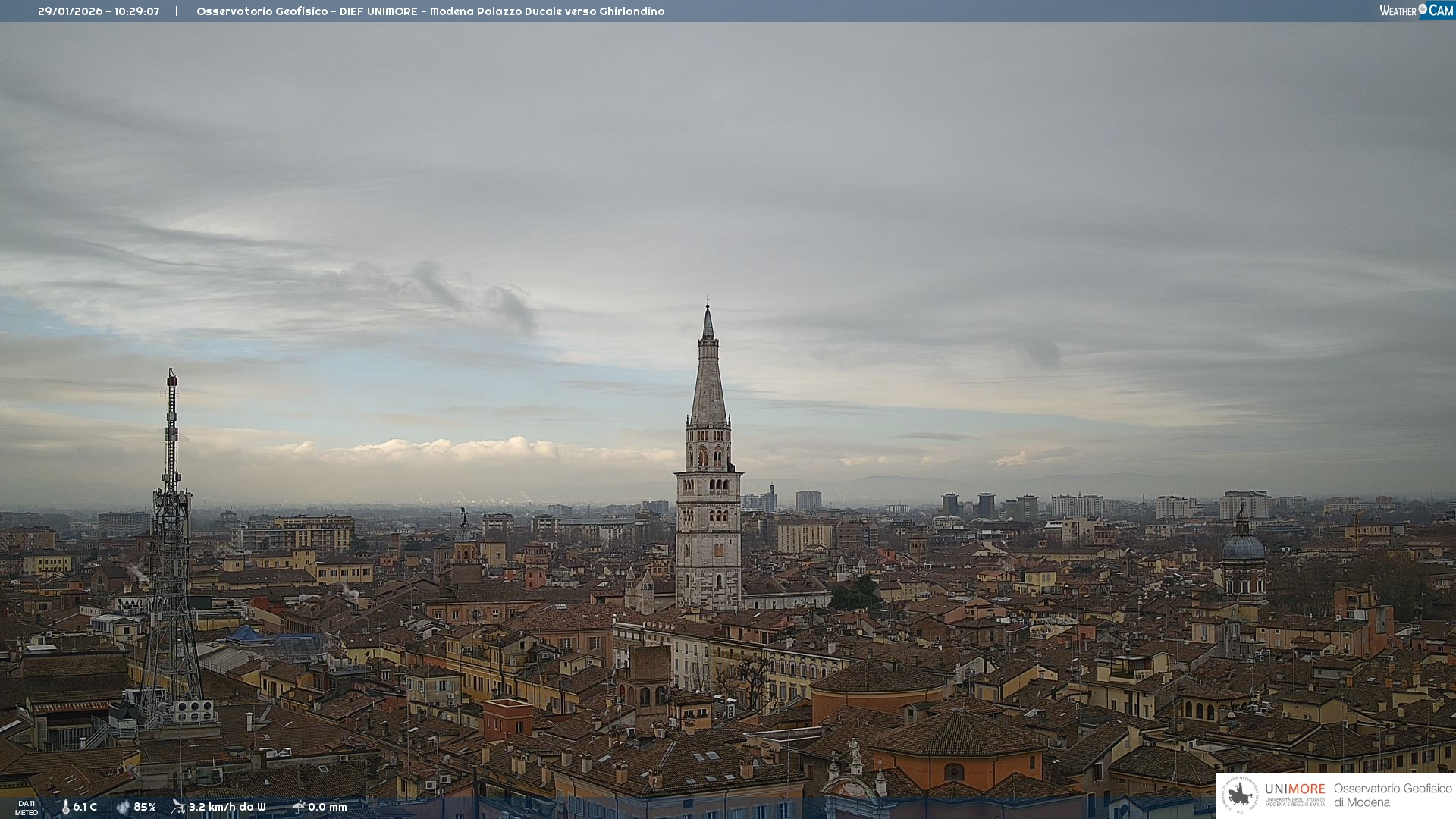This screenshot has width=1456, height=819.
Task: Click the 0.0 mm rainfall value
Action: pos(328,807)
